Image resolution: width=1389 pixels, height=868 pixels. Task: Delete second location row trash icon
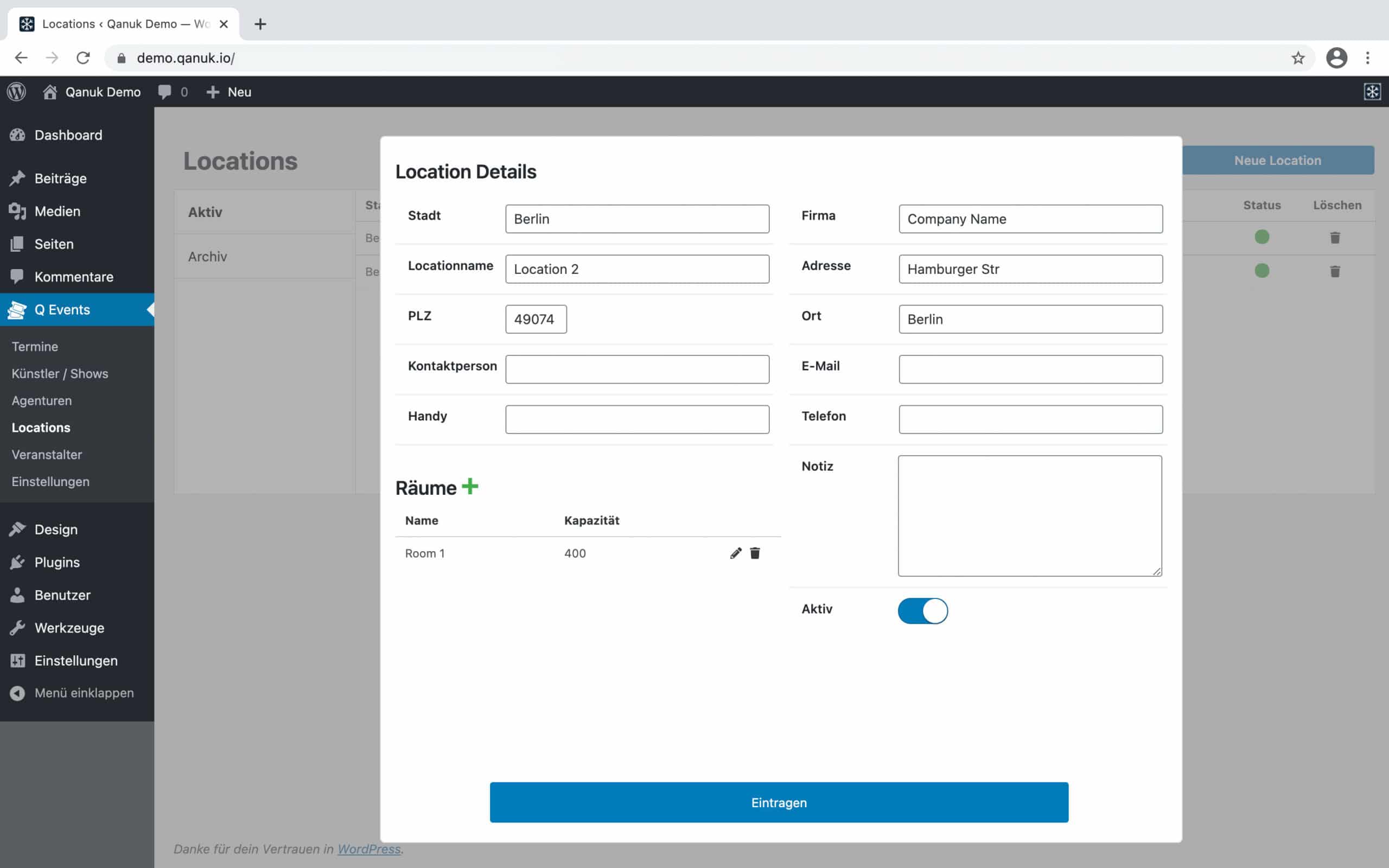(1335, 271)
